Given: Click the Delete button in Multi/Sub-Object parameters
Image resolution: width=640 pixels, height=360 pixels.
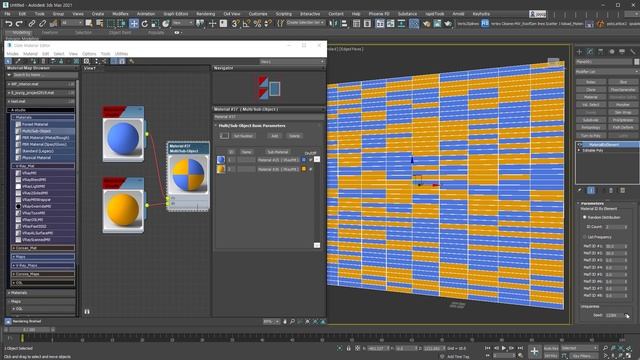Looking at the screenshot, I should (294, 136).
